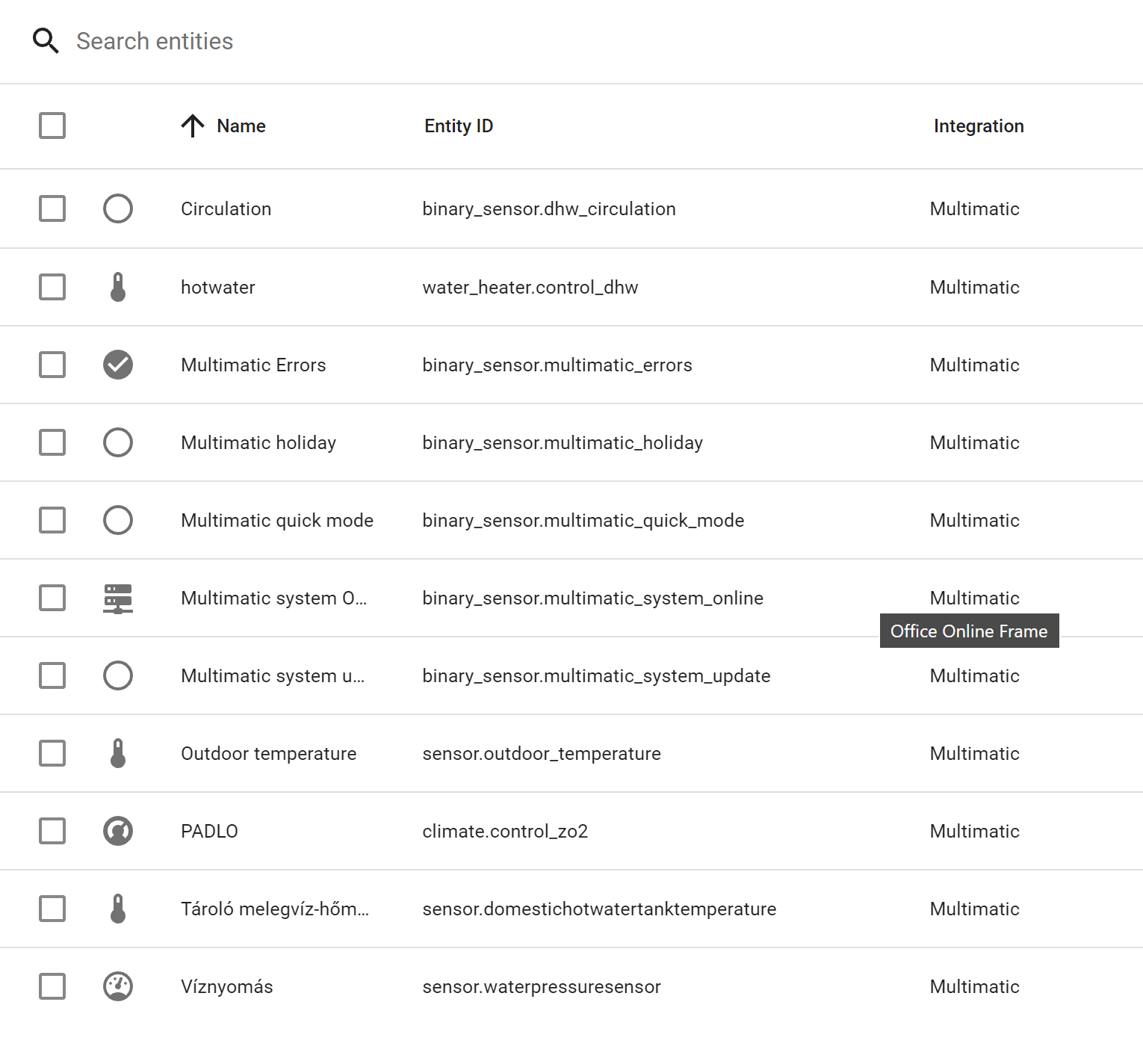The height and width of the screenshot is (1064, 1143).
Task: Open the binary_sensor.dhw_circulation entity
Action: click(x=549, y=208)
